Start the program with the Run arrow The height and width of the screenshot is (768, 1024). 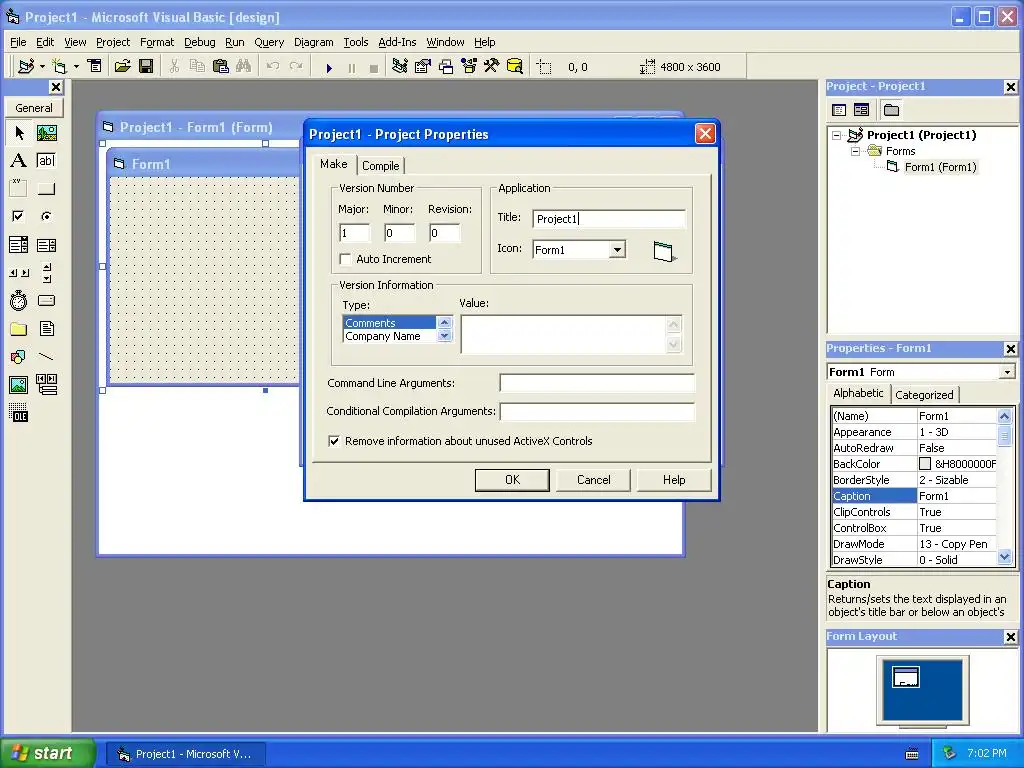point(329,67)
